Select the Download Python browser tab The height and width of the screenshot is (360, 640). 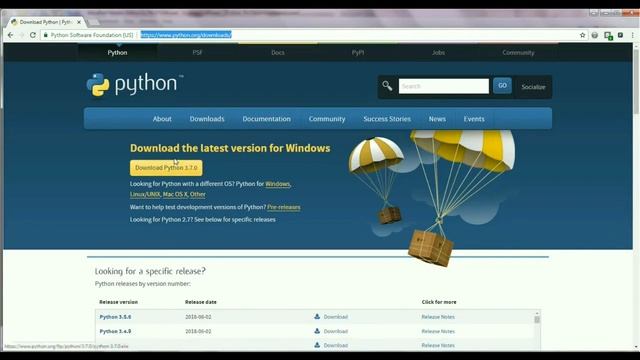(46, 22)
